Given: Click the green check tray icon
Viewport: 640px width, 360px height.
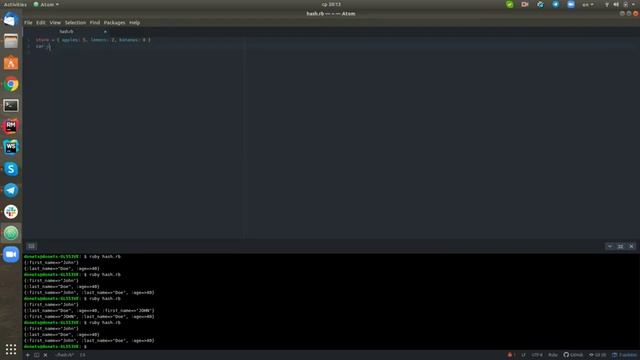Looking at the screenshot, I should 509,4.
